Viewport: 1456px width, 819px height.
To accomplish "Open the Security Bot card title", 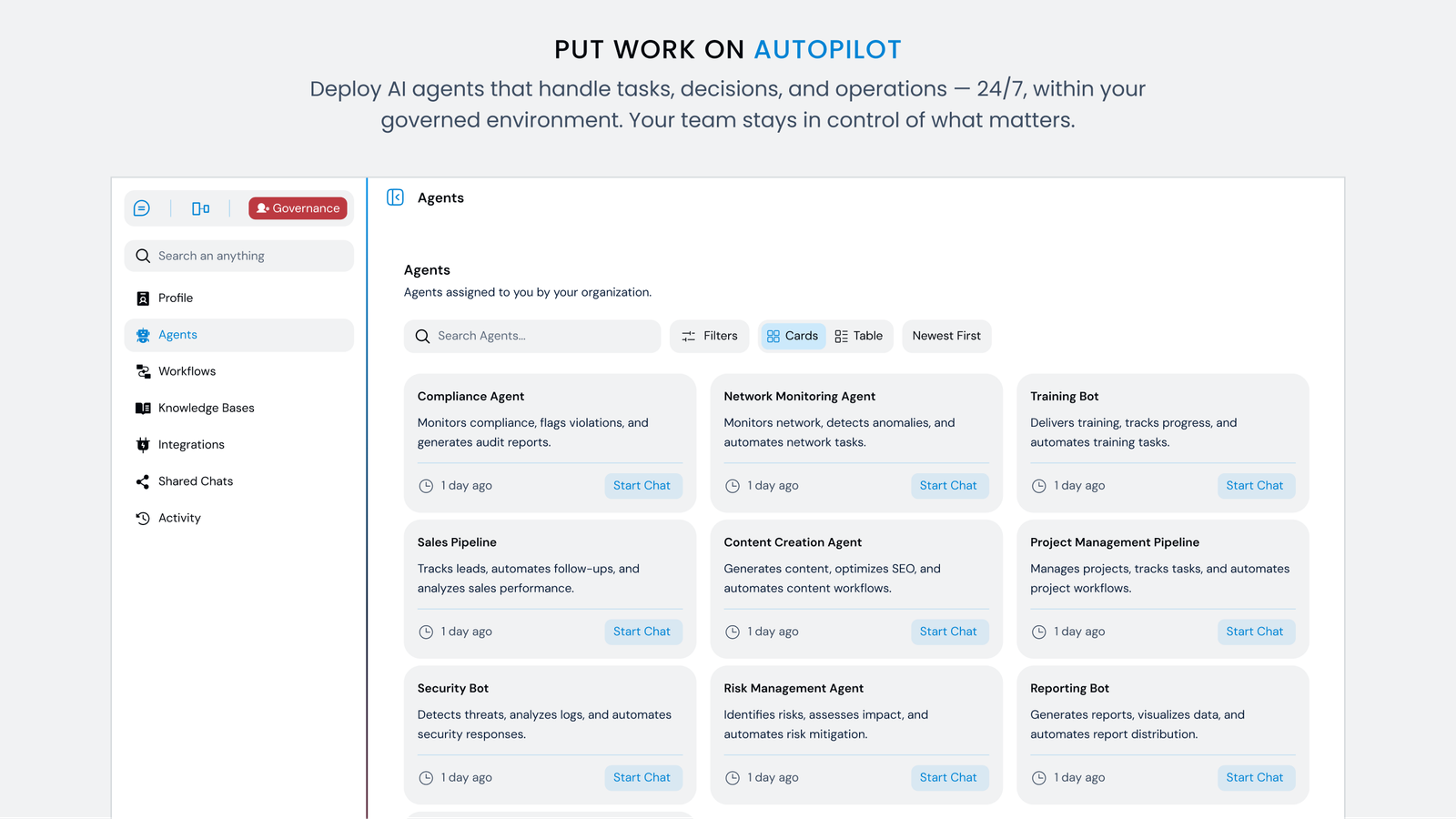I will [x=453, y=689].
